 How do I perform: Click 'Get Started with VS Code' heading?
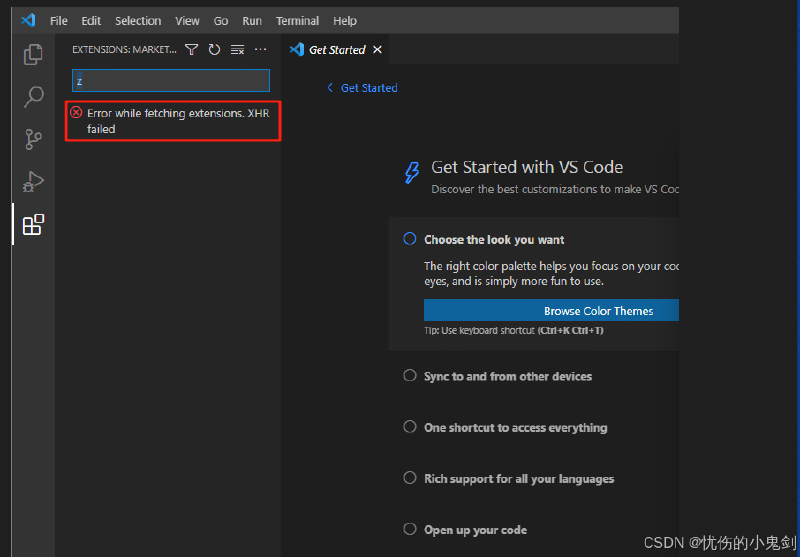click(x=527, y=167)
